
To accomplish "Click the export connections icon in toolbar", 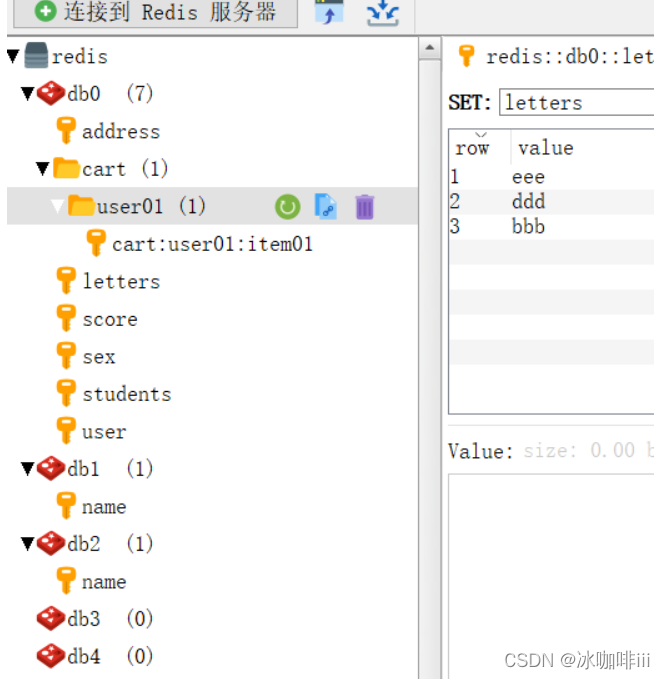I will pos(382,13).
